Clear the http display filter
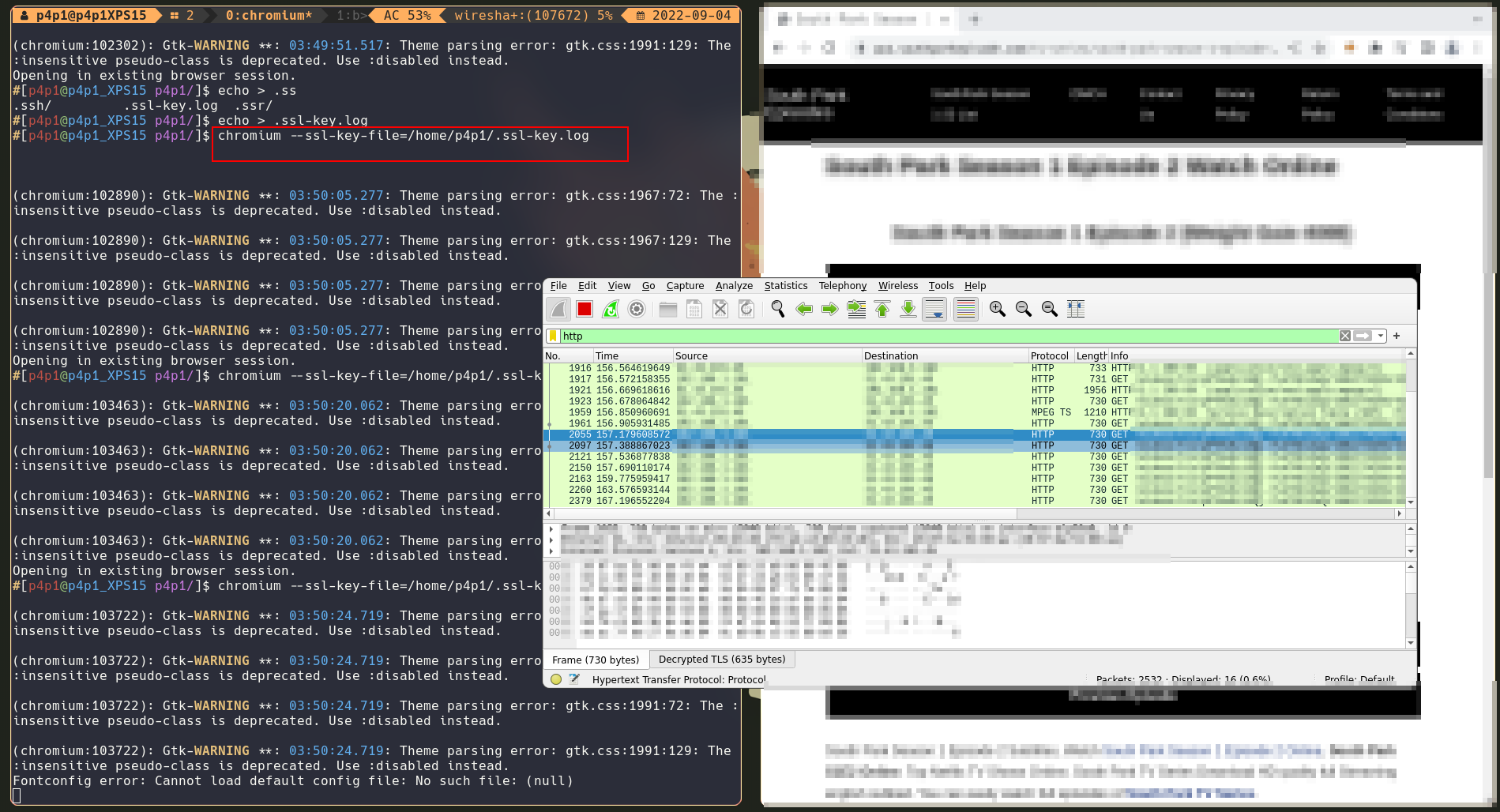Image resolution: width=1500 pixels, height=812 pixels. click(x=1344, y=336)
